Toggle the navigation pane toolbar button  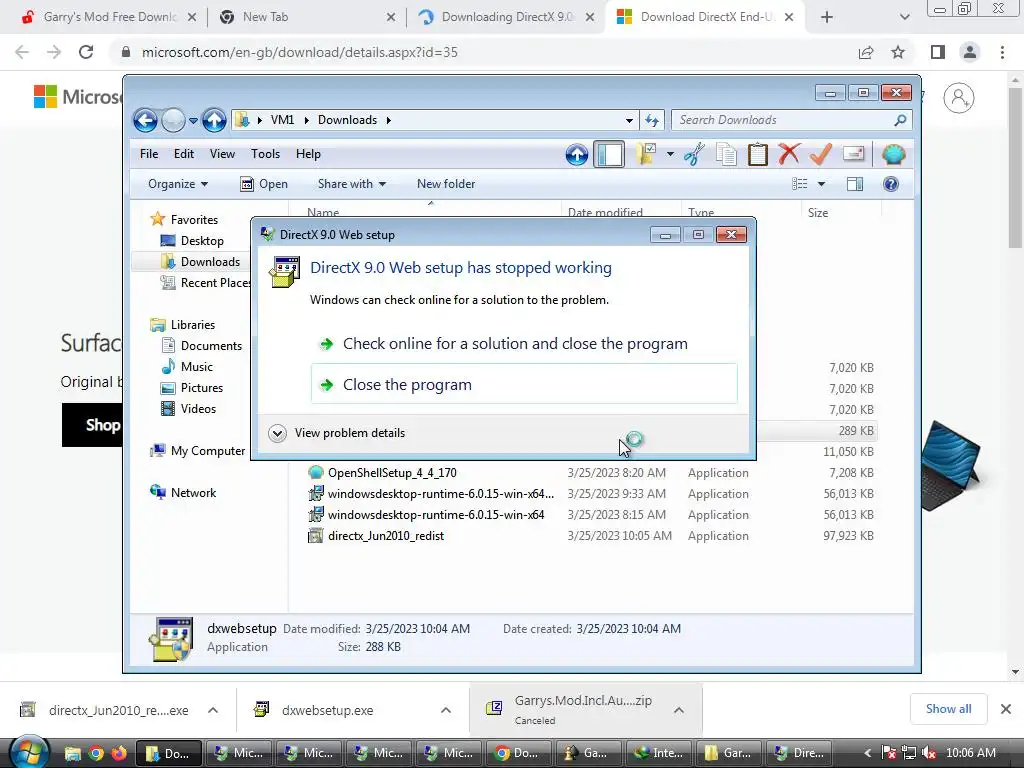(609, 155)
